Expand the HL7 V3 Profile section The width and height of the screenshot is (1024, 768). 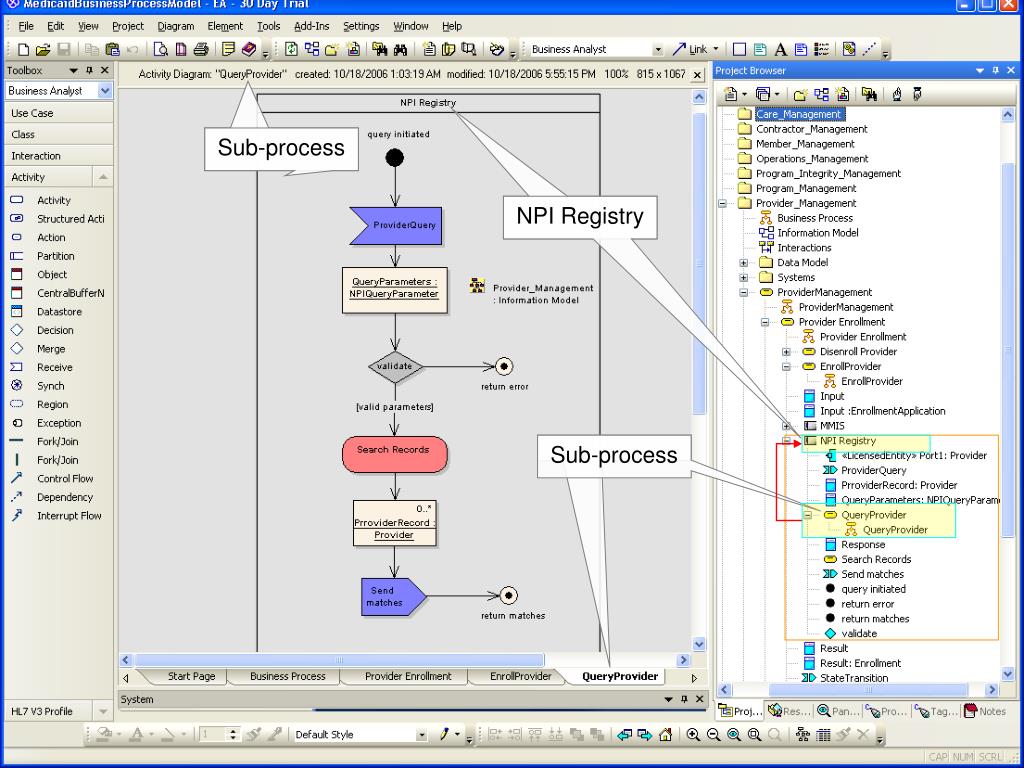pos(103,711)
